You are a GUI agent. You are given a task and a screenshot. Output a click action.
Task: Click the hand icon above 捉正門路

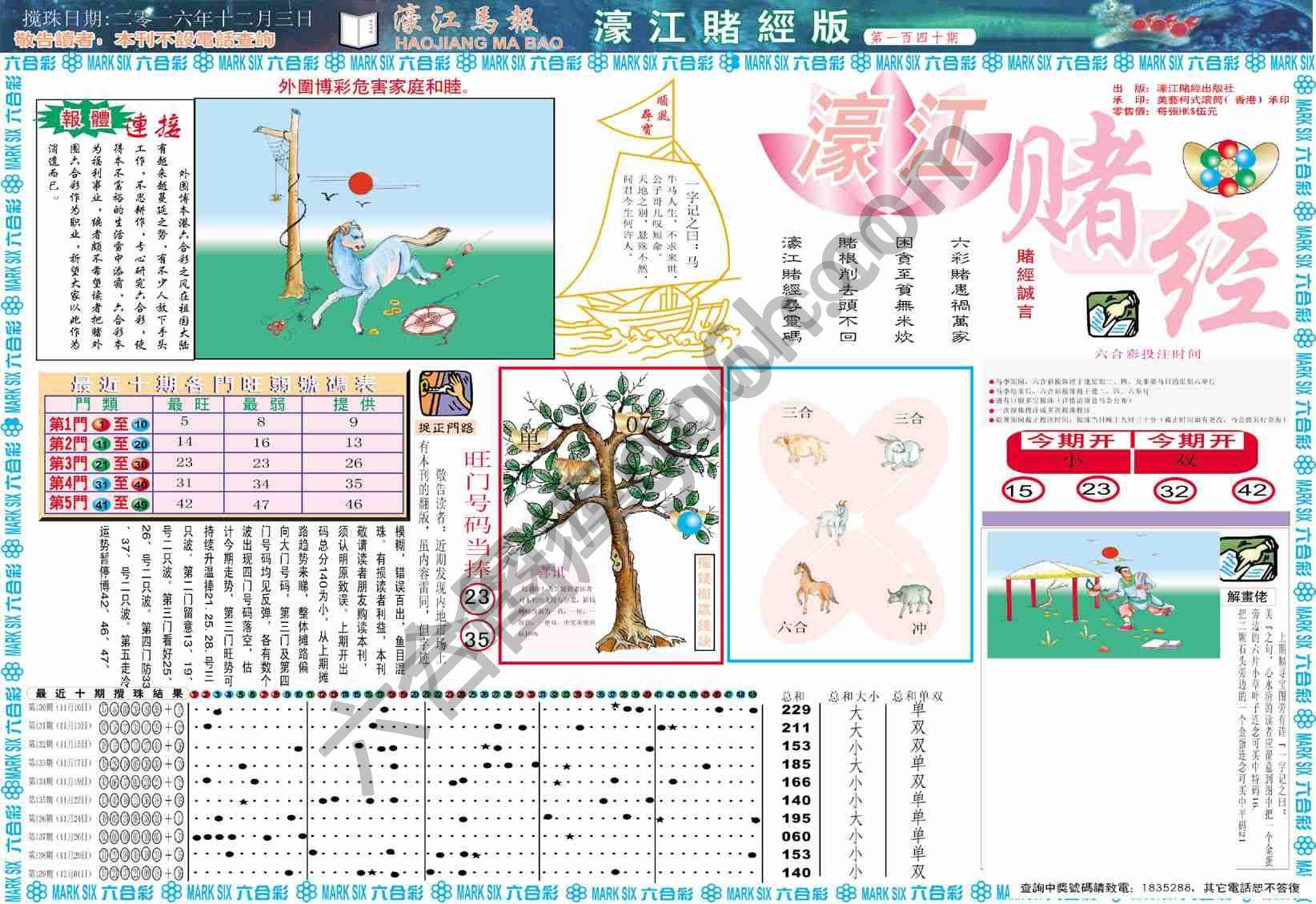(445, 392)
